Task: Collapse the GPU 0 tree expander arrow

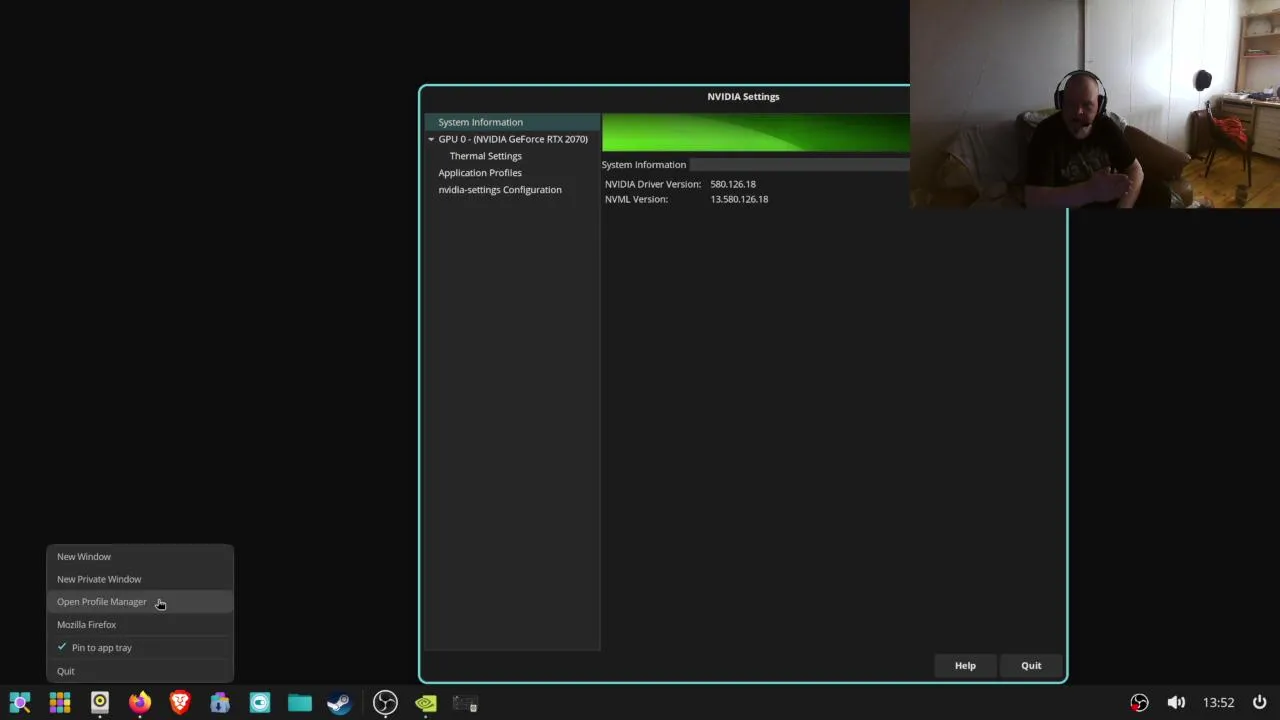Action: pyautogui.click(x=431, y=139)
